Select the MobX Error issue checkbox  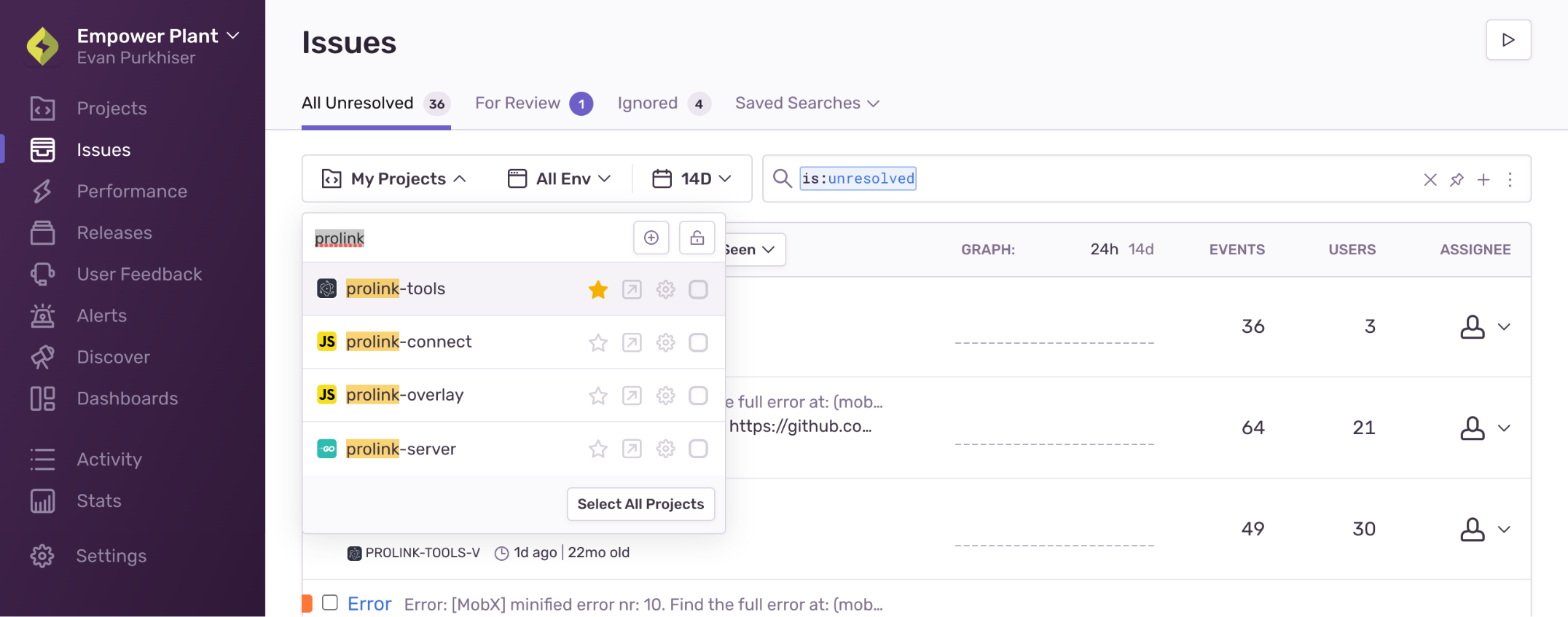[330, 602]
